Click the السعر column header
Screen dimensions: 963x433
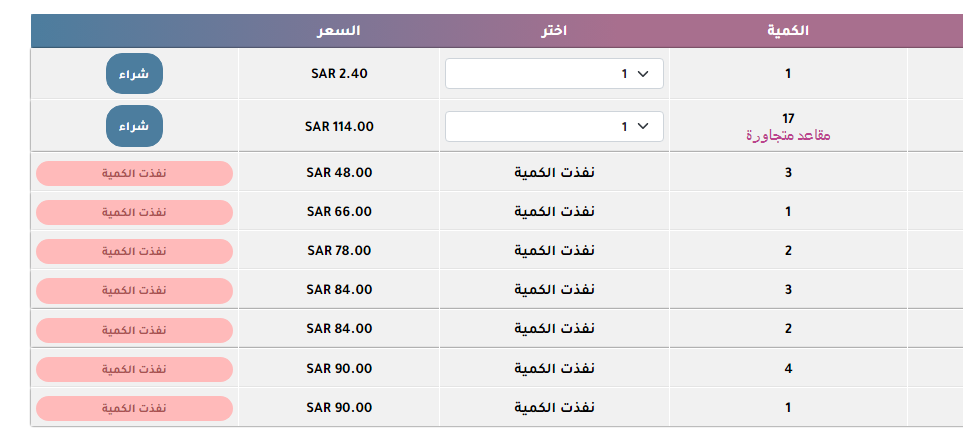338,31
